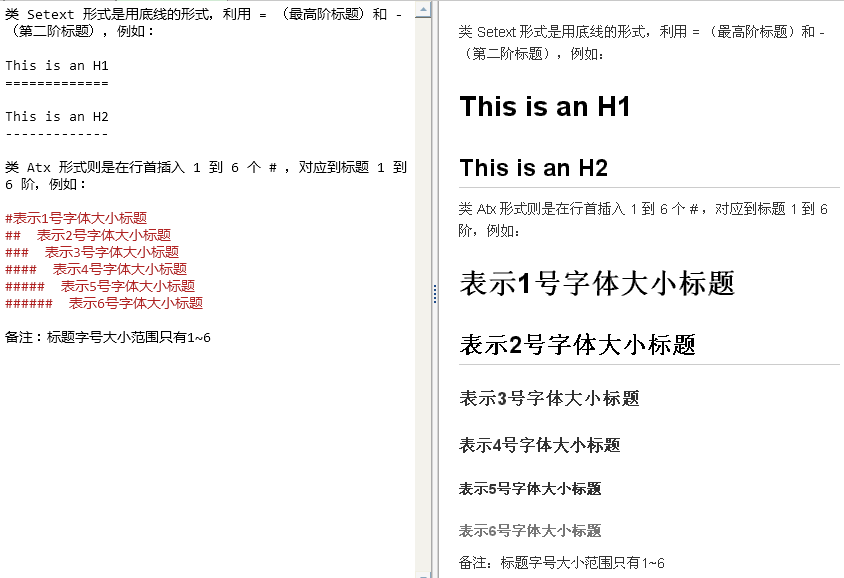Click the rendered "This is an H2" preview heading

(533, 167)
